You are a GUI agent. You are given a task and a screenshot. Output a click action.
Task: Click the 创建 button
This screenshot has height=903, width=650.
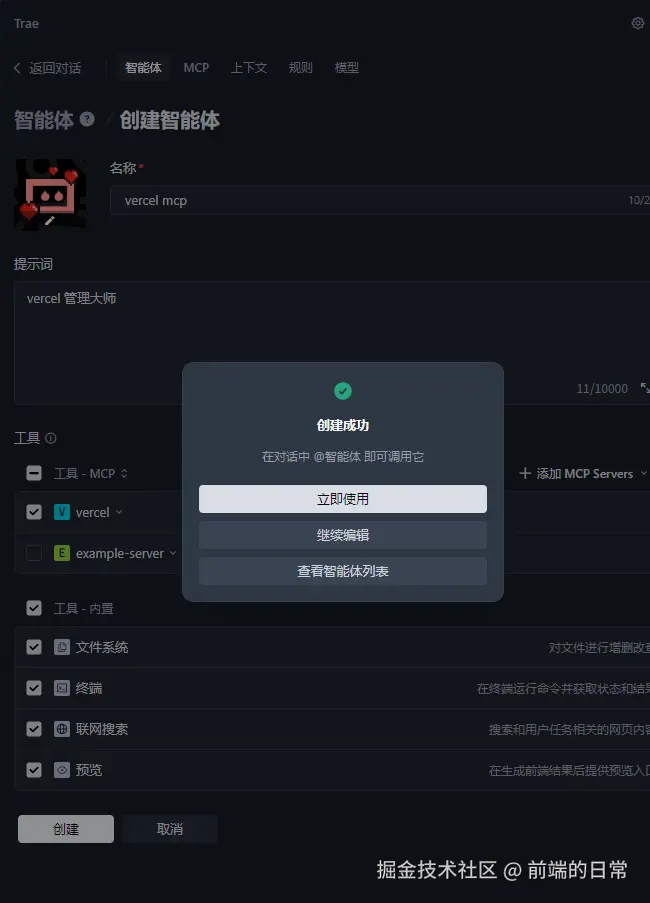(66, 829)
